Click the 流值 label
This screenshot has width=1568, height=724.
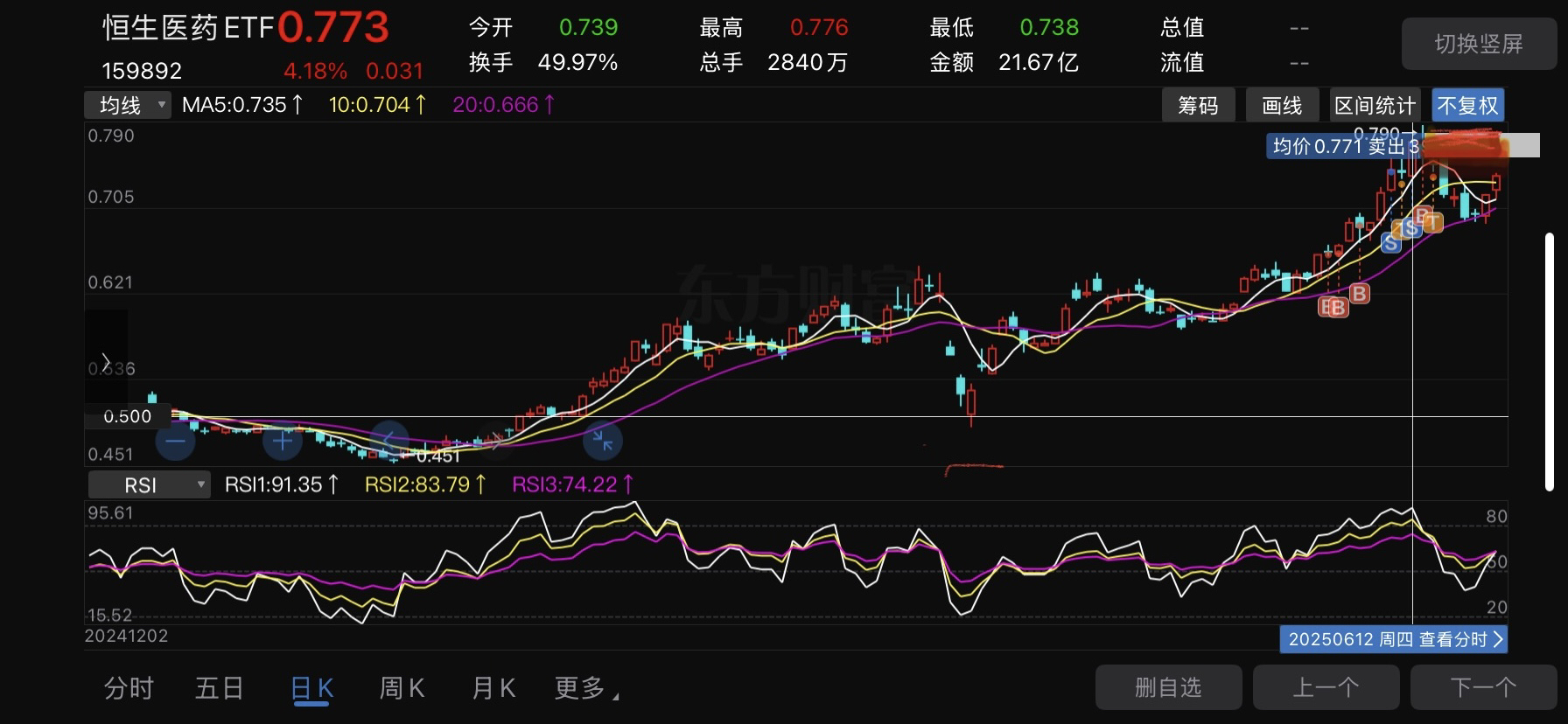1182,63
